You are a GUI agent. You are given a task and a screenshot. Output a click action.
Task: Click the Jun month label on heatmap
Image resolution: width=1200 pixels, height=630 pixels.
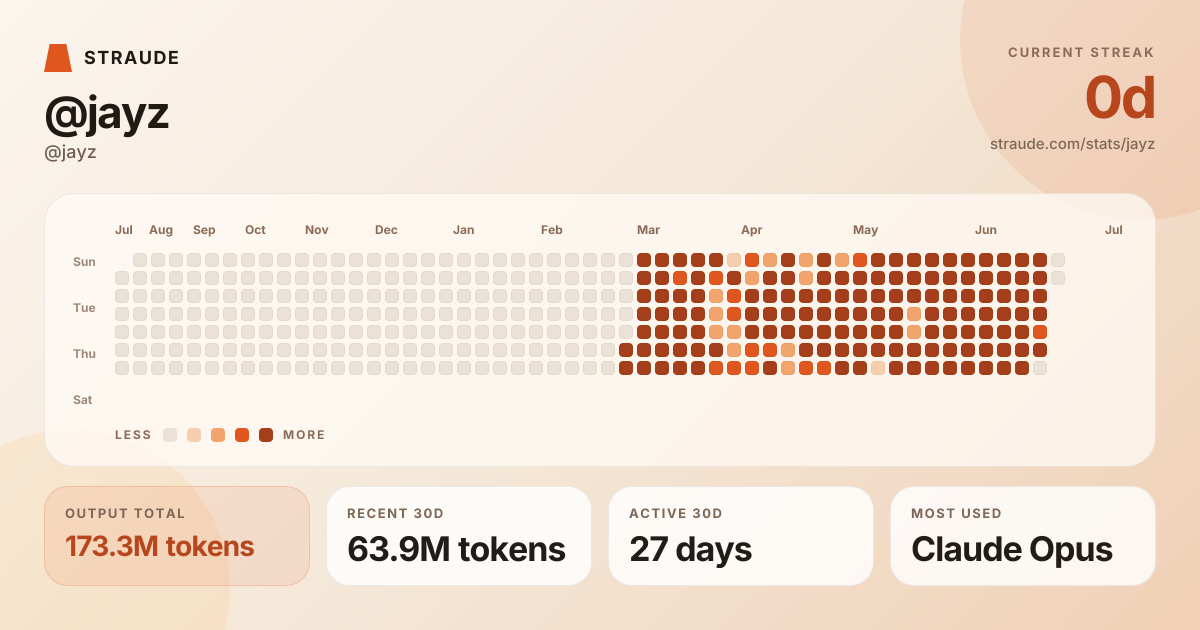tap(986, 230)
